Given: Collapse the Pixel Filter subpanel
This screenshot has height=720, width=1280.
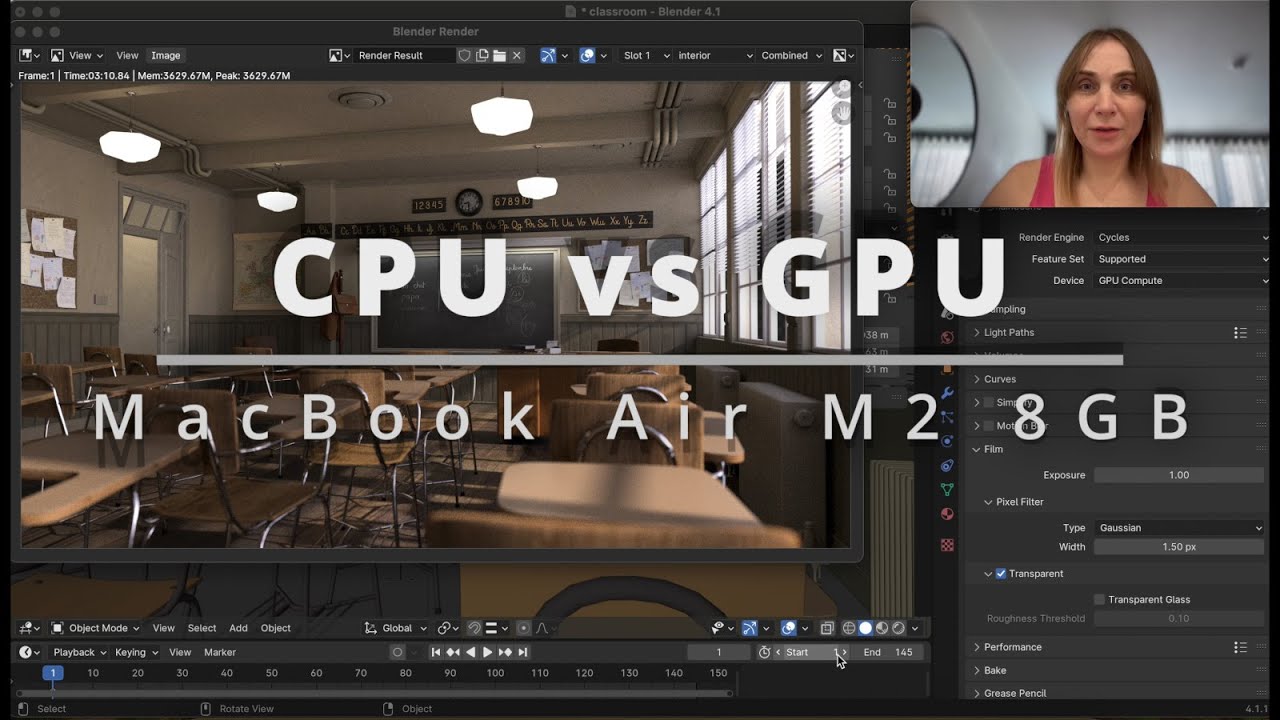Looking at the screenshot, I should pyautogui.click(x=1018, y=502).
